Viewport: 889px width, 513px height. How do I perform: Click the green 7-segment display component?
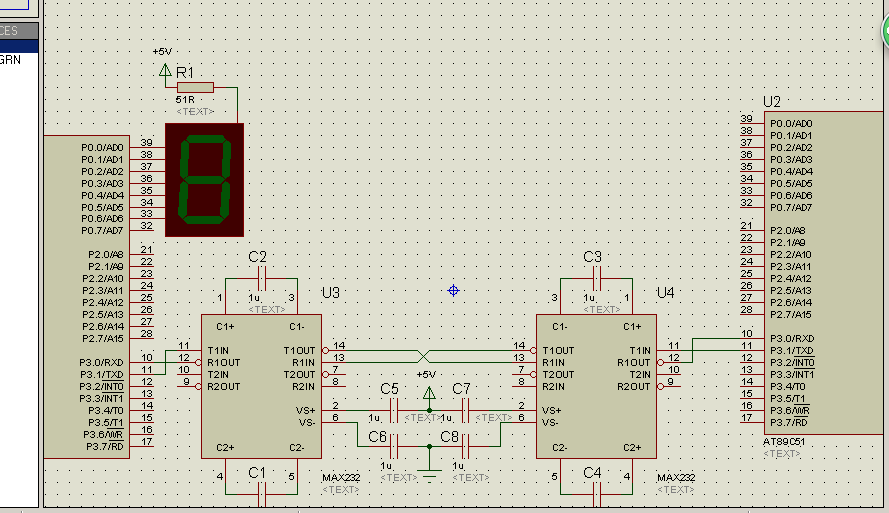coord(205,180)
